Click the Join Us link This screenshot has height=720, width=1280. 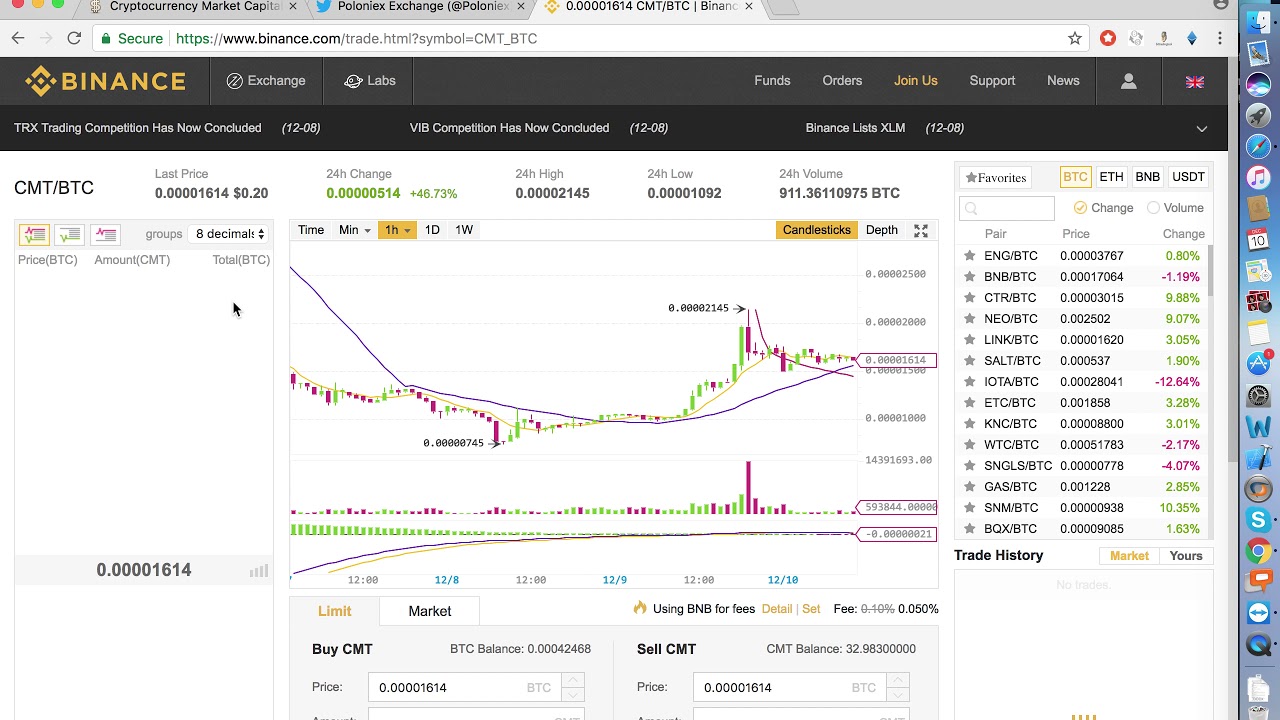click(x=916, y=81)
